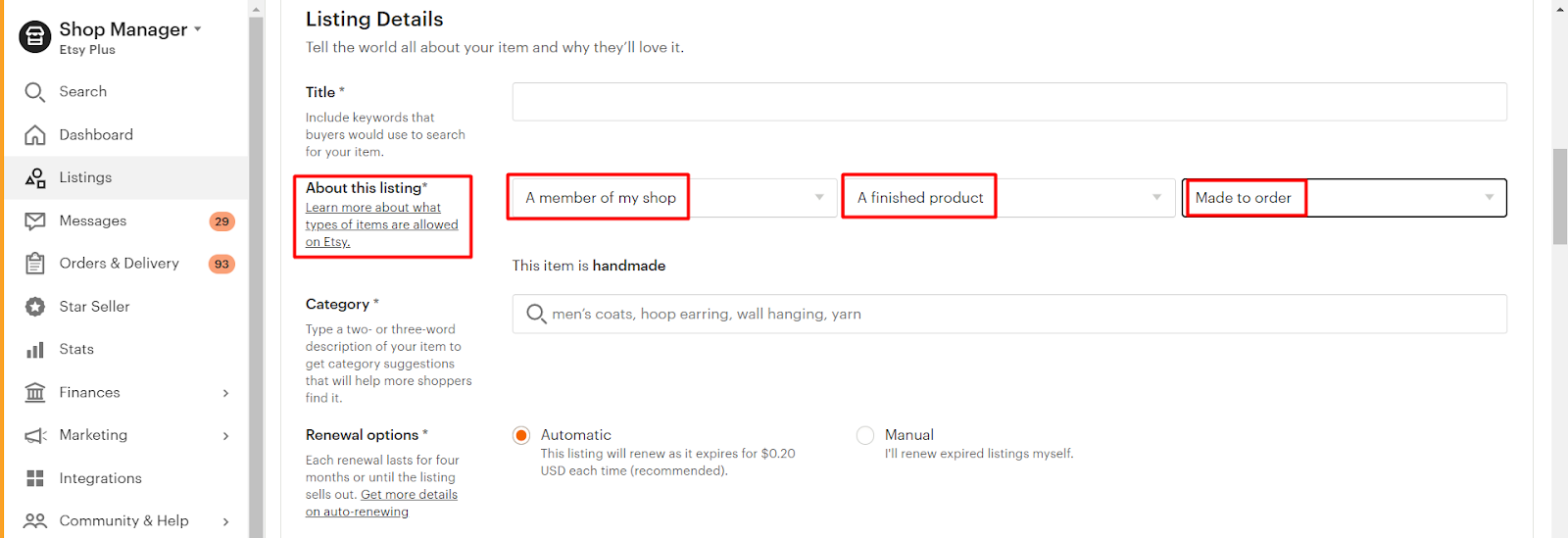The height and width of the screenshot is (538, 1568).
Task: Click the Dashboard house icon
Action: tap(35, 135)
